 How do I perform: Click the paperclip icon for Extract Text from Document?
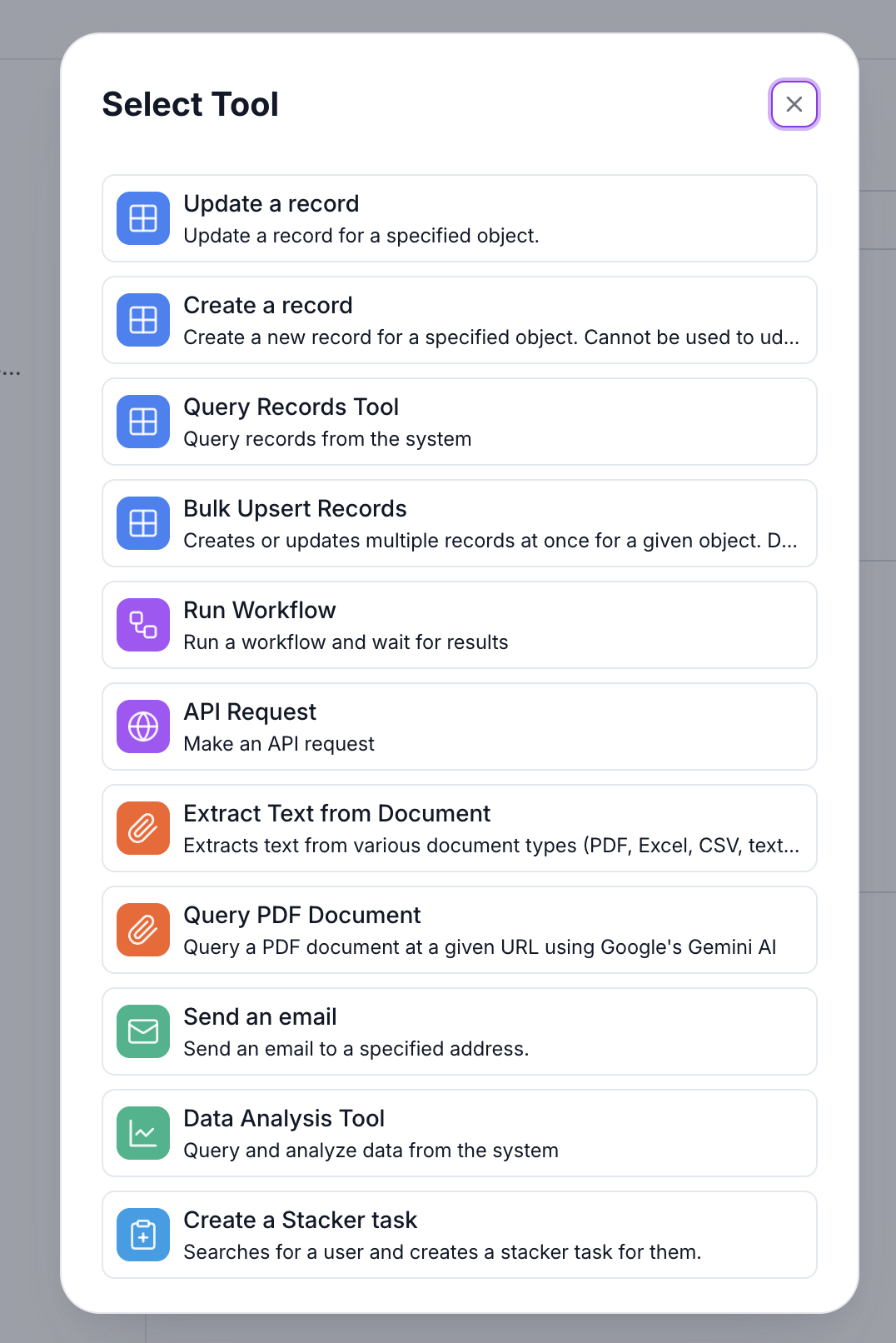[x=143, y=828]
